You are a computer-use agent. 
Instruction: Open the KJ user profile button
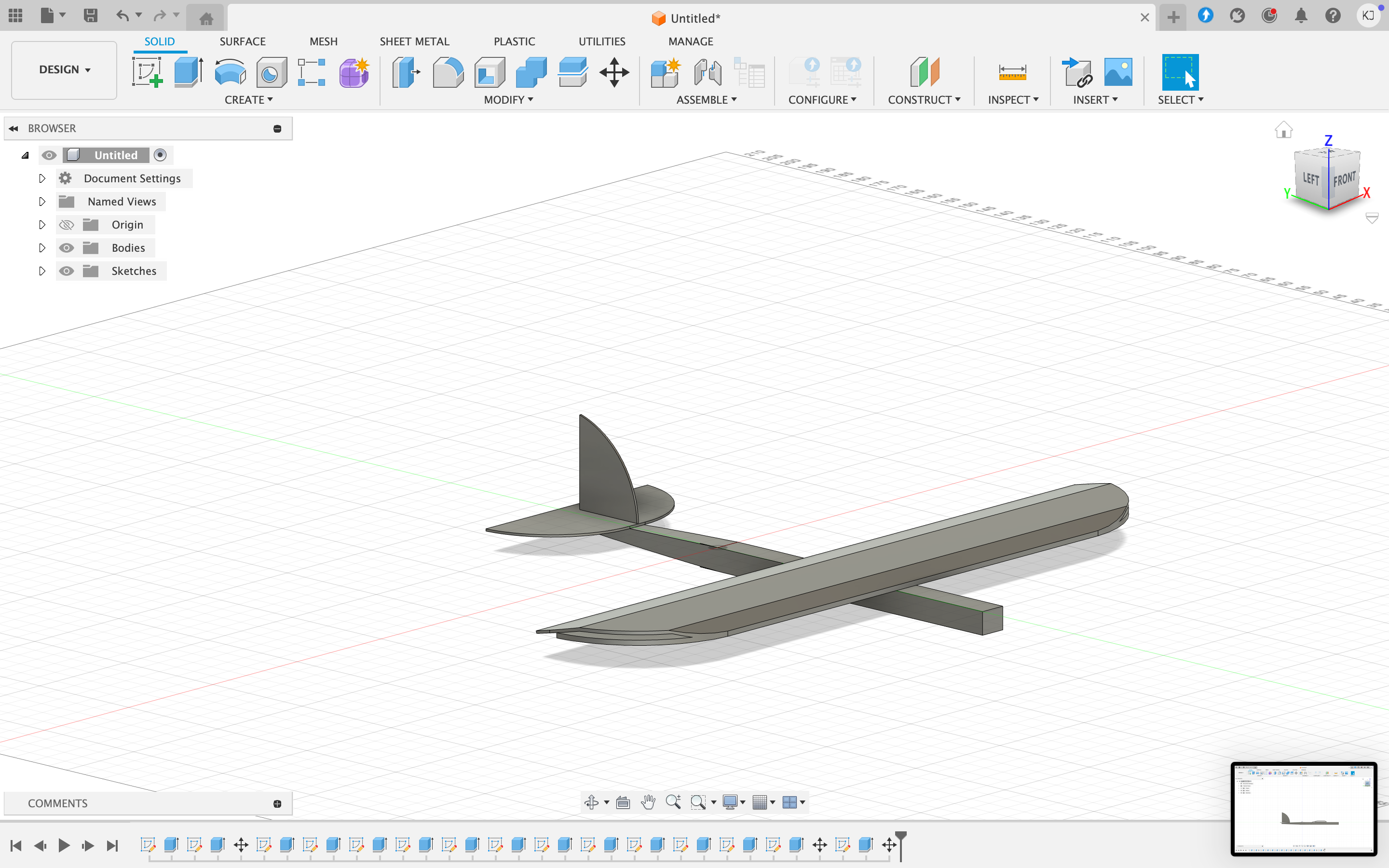1368,16
